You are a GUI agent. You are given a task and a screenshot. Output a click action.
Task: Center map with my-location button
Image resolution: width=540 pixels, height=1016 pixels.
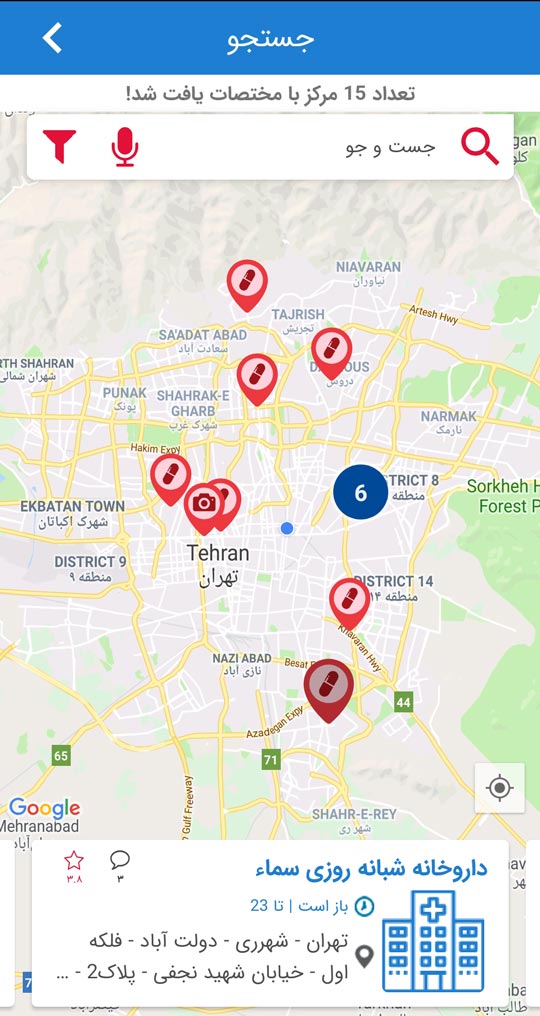[500, 788]
